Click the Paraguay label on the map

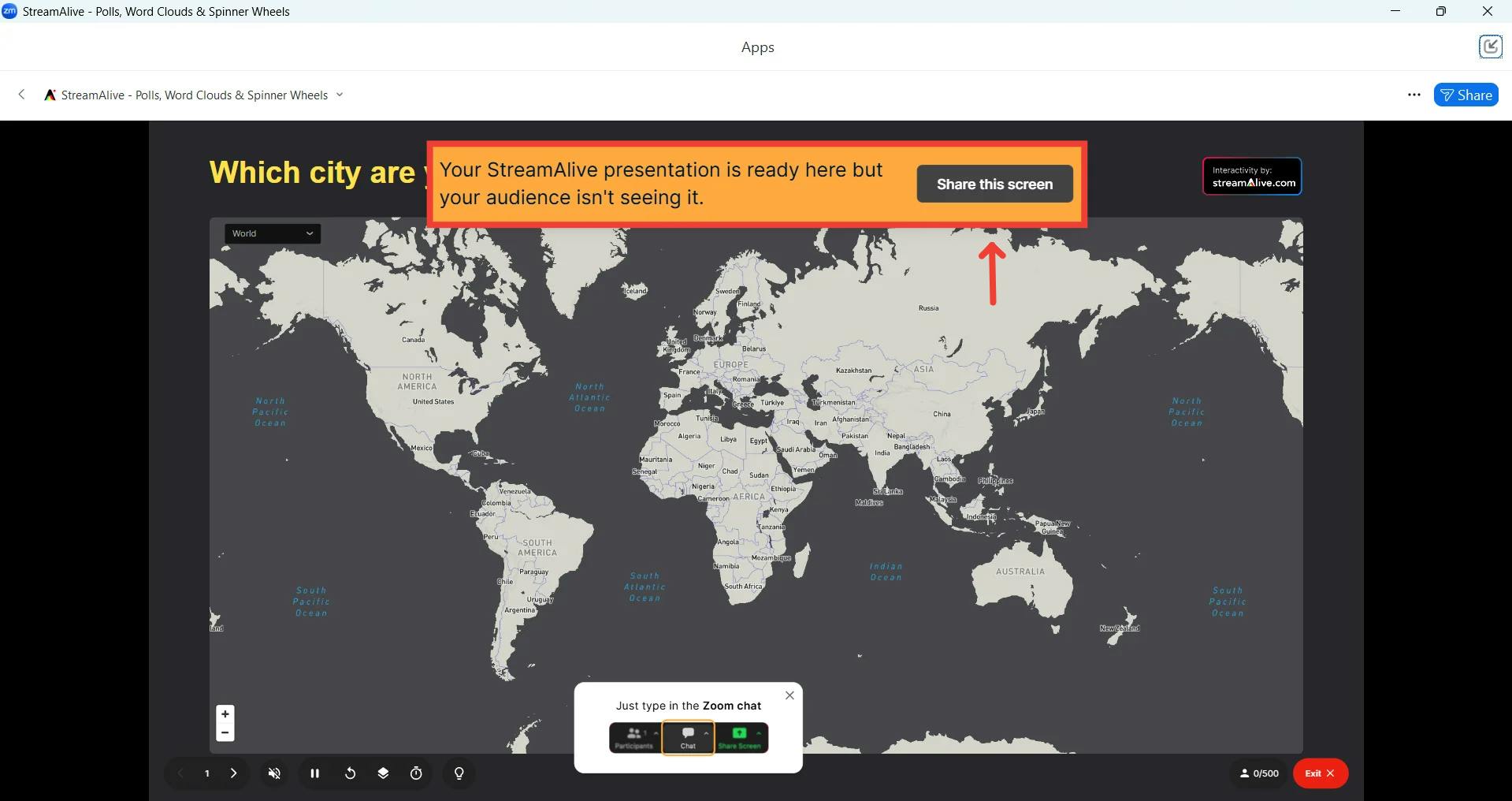533,572
